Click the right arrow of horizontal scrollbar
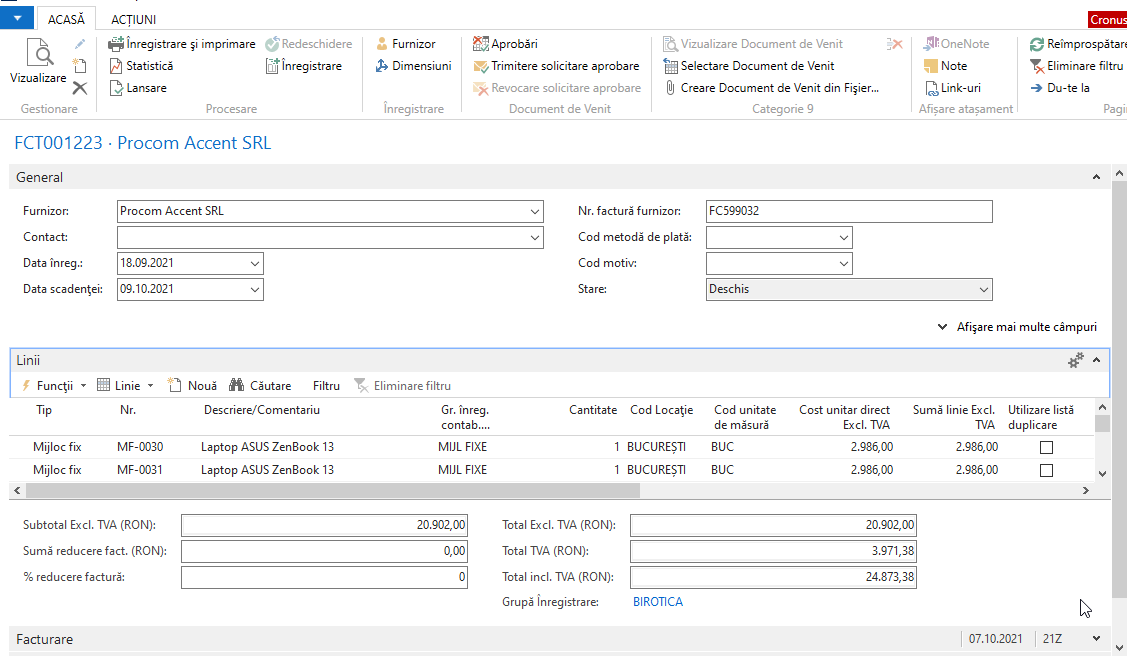1127x662 pixels. click(1086, 490)
